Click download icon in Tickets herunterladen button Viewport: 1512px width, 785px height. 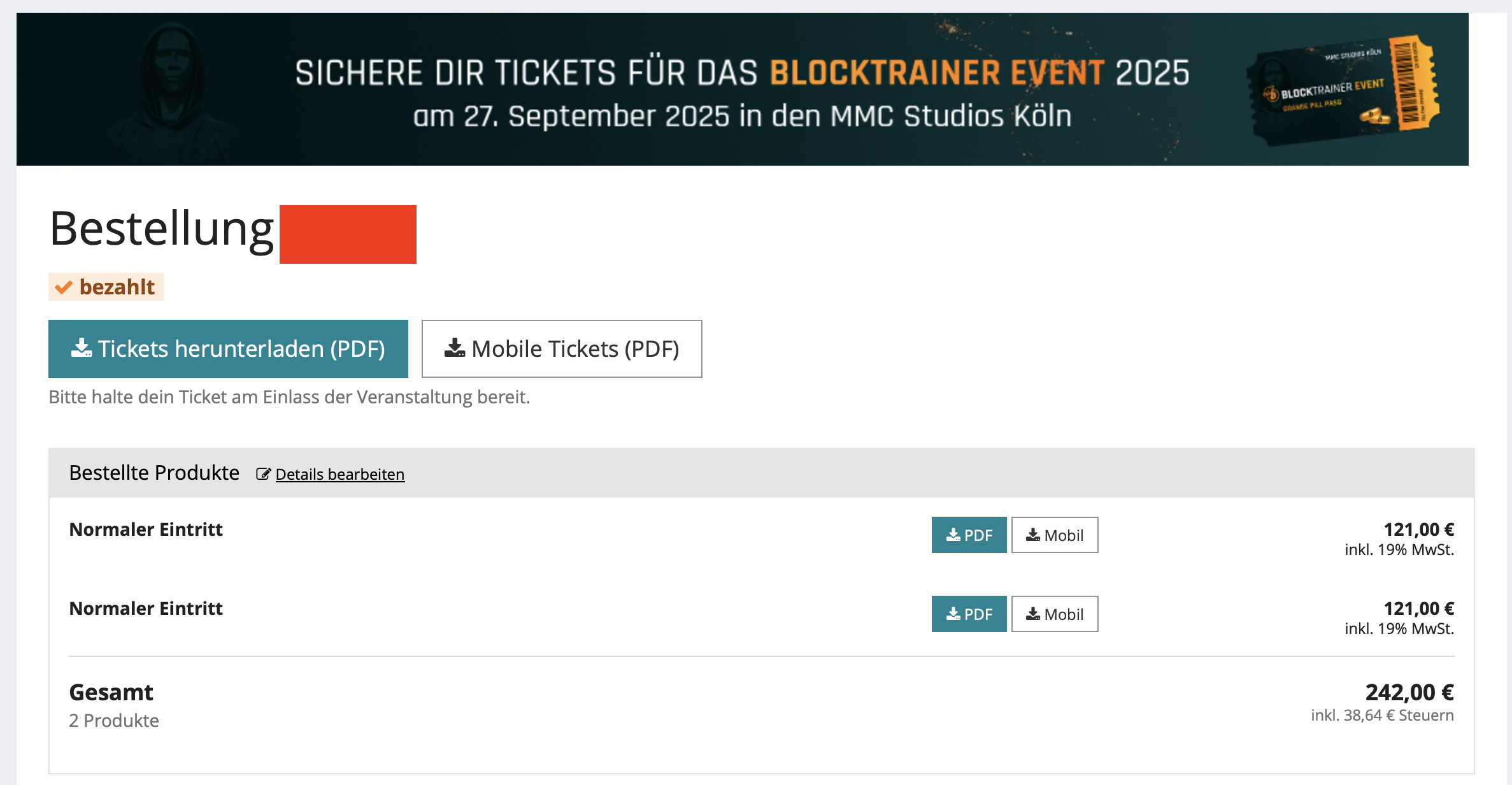click(81, 348)
